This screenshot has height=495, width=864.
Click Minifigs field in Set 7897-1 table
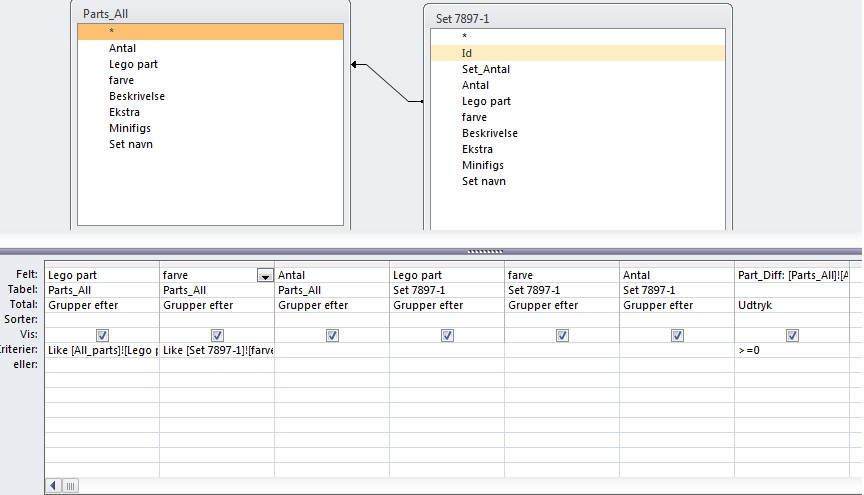click(x=483, y=165)
